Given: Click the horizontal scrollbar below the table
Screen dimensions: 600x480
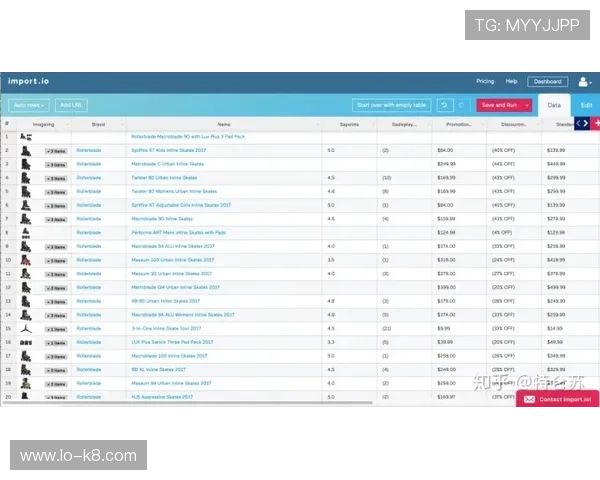Looking at the screenshot, I should coord(187,403).
